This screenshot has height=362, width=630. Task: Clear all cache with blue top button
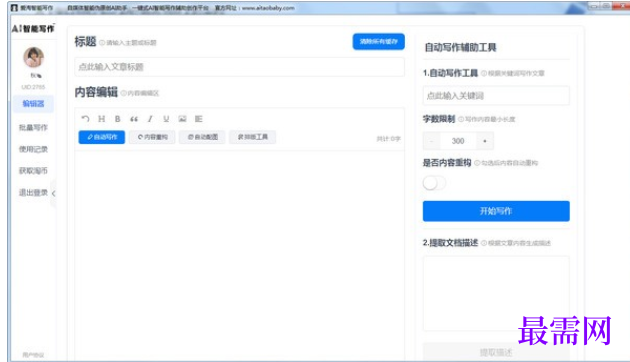378,41
